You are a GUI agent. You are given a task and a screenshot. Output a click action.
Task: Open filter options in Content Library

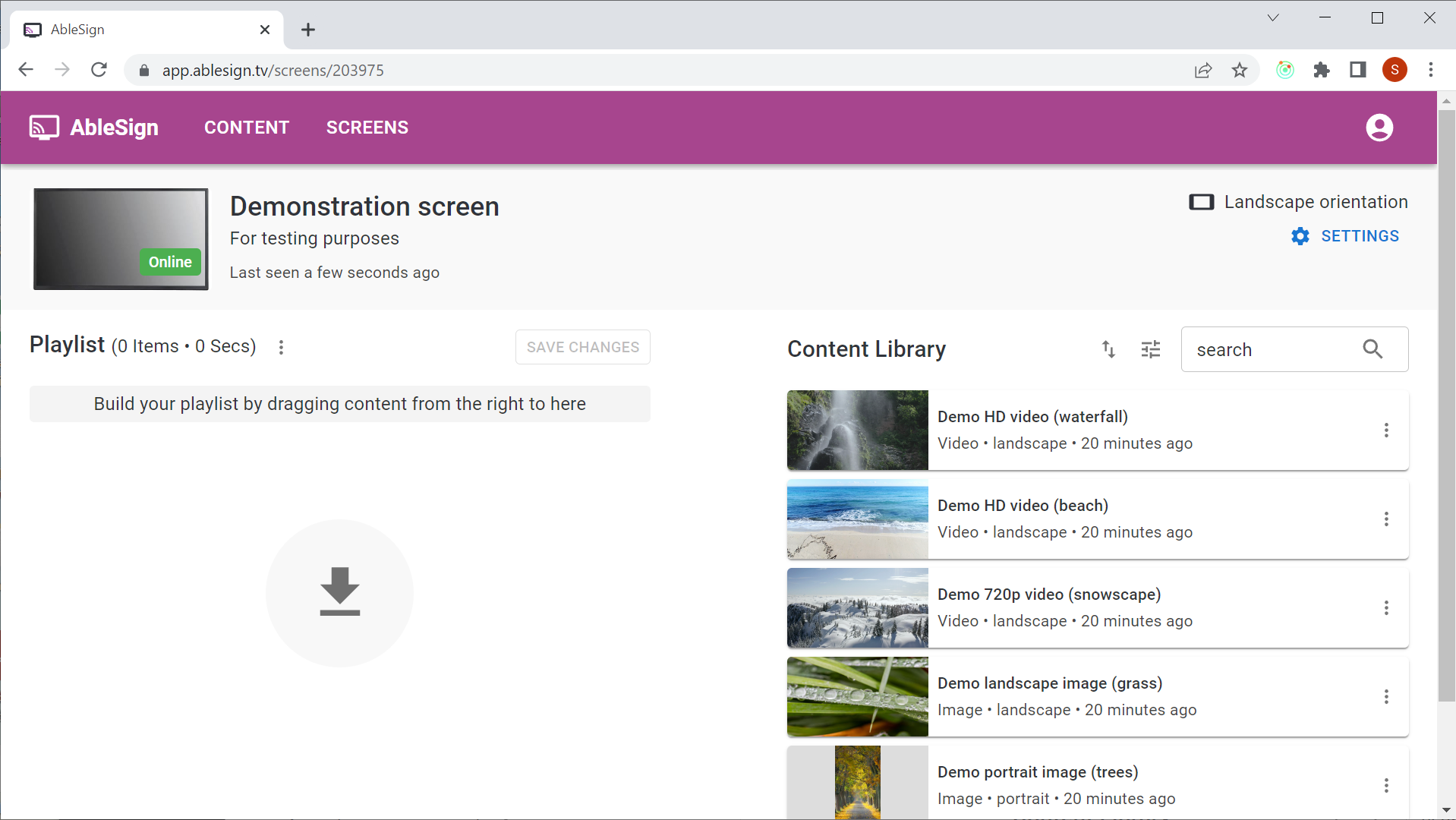[1150, 349]
